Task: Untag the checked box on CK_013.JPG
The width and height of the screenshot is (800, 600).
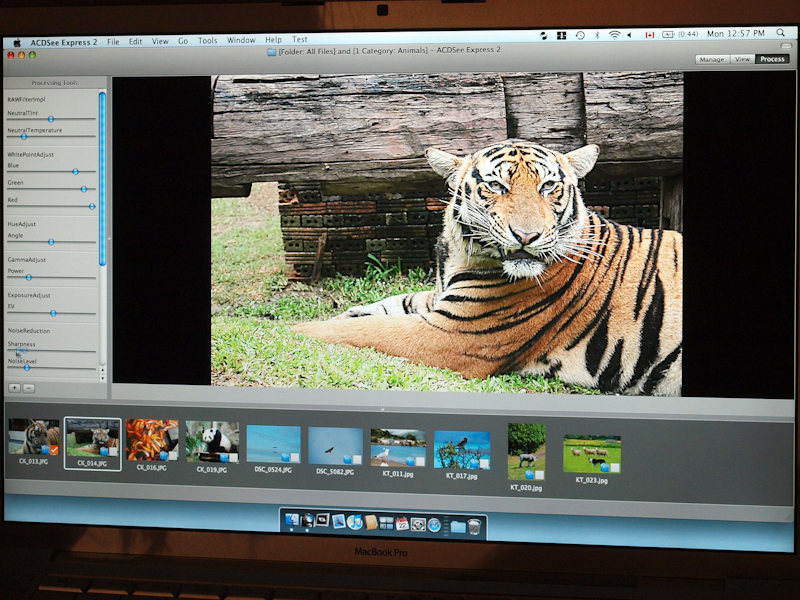Action: click(54, 449)
